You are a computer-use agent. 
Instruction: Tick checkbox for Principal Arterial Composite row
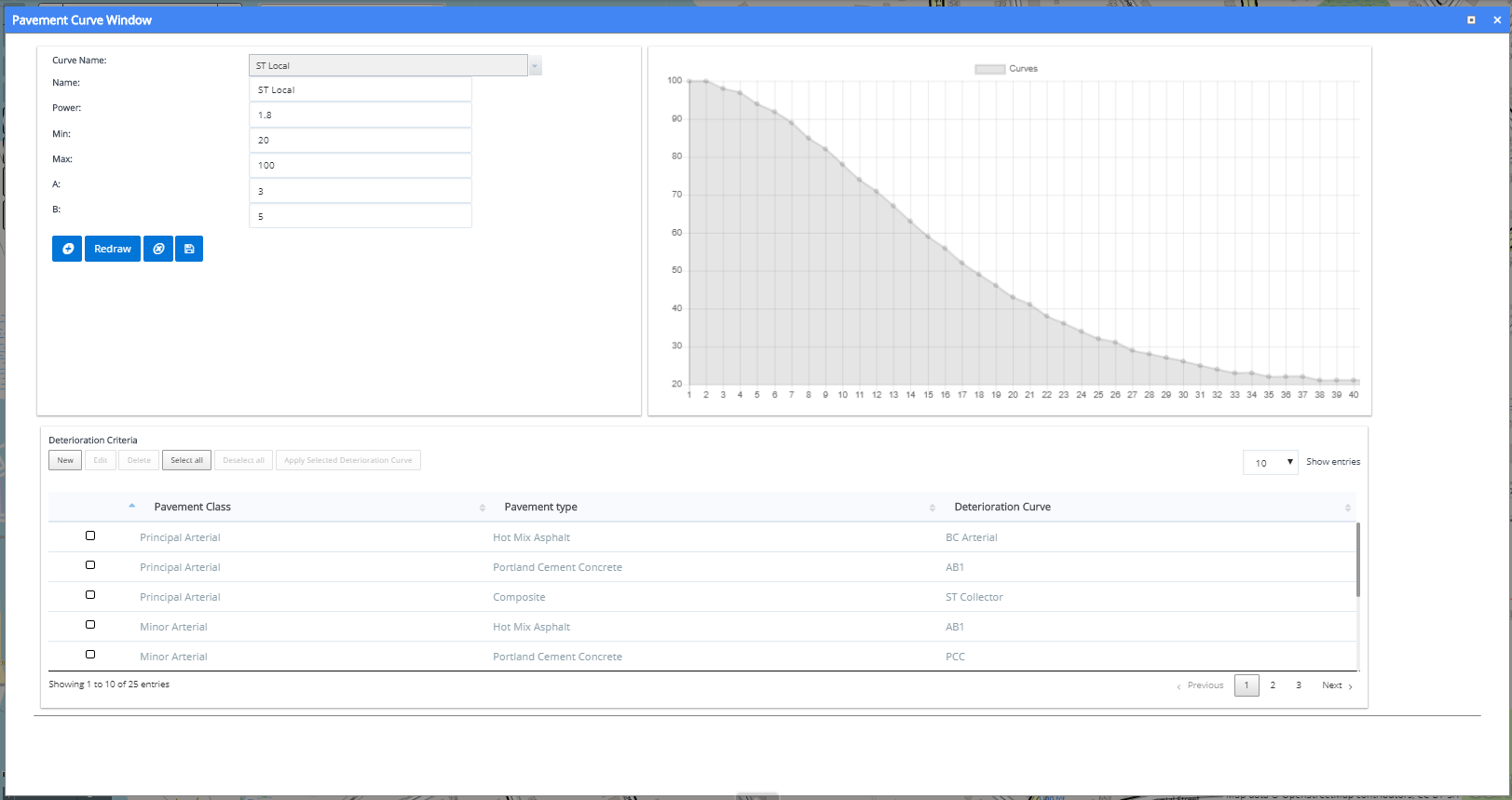click(x=90, y=595)
